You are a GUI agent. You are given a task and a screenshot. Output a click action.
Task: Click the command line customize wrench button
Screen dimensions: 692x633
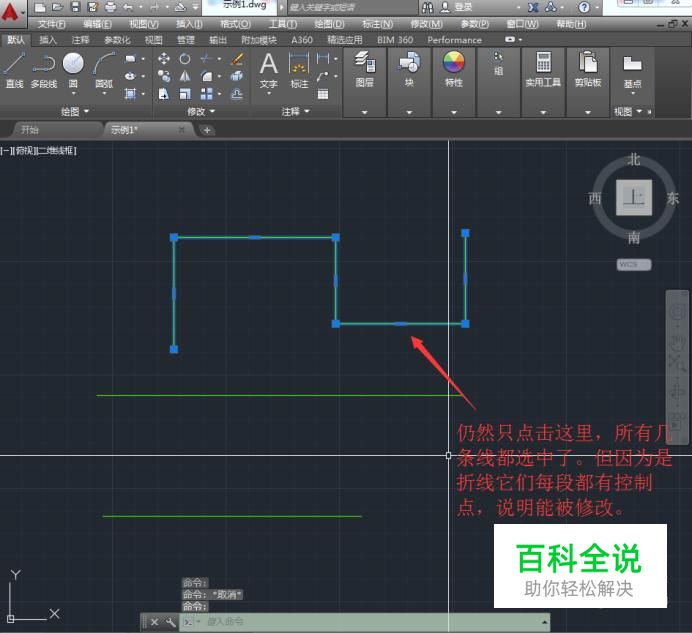point(170,622)
